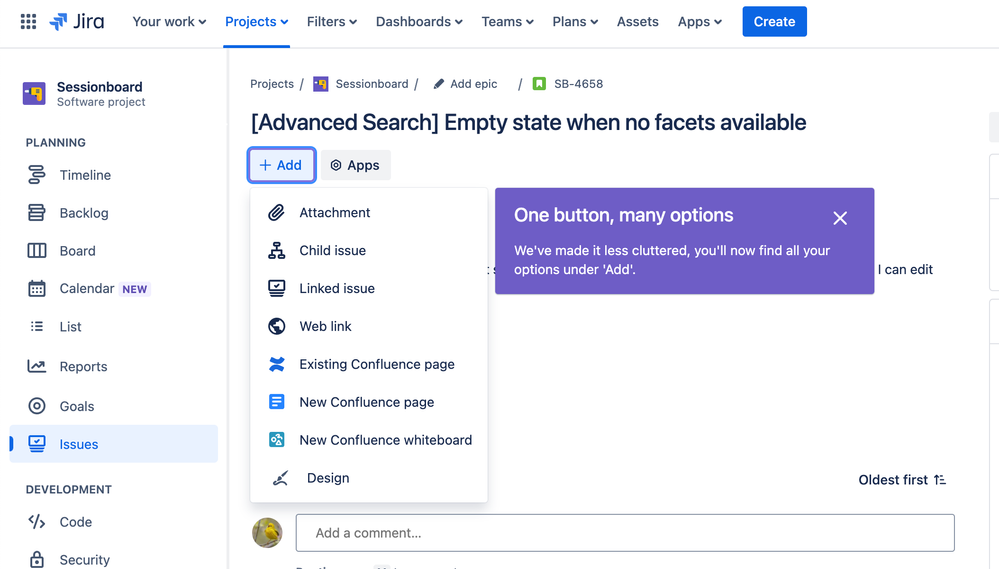Image resolution: width=999 pixels, height=569 pixels.
Task: Choose Linked issue in the Add menu
Action: pyautogui.click(x=368, y=288)
